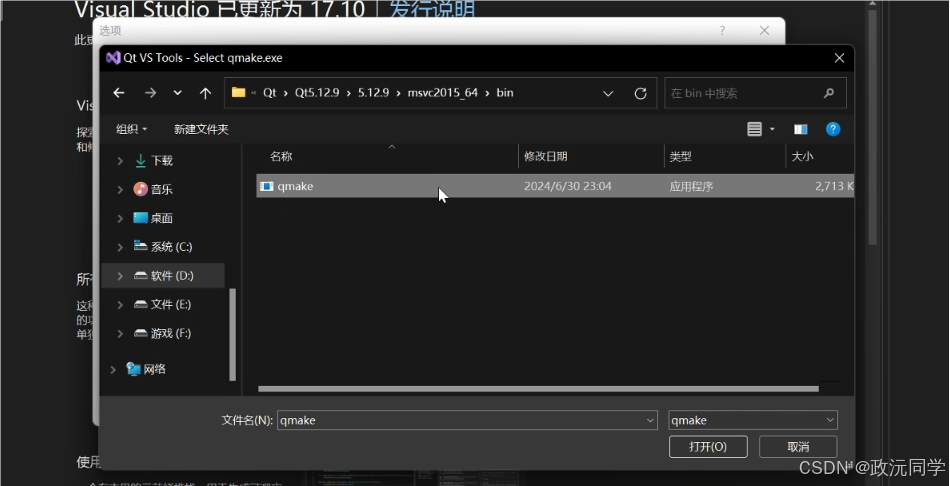
Task: Expand the 网络 tree node
Action: pos(113,369)
